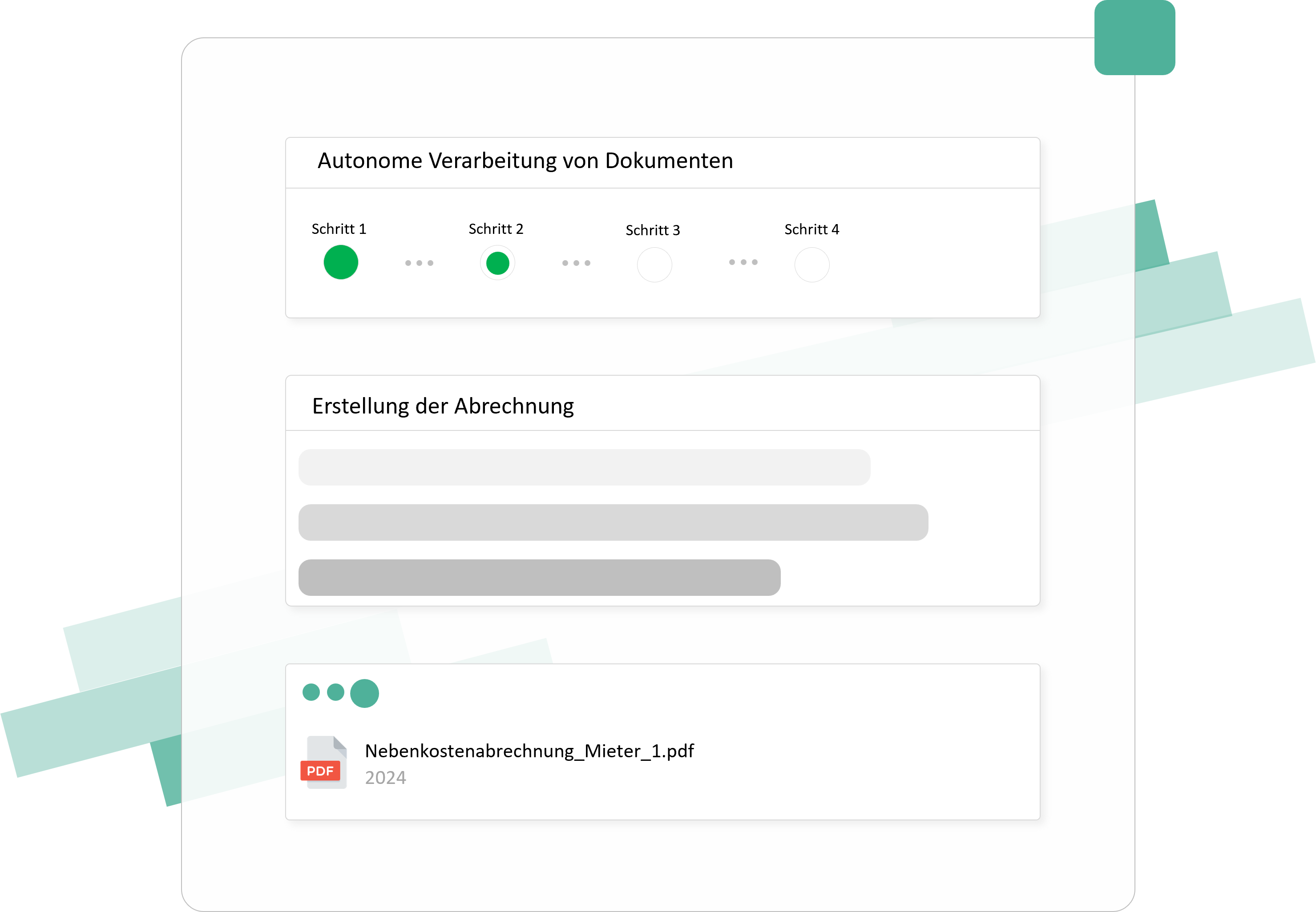
Task: Click the small leftmost green dot icon
Action: [311, 693]
